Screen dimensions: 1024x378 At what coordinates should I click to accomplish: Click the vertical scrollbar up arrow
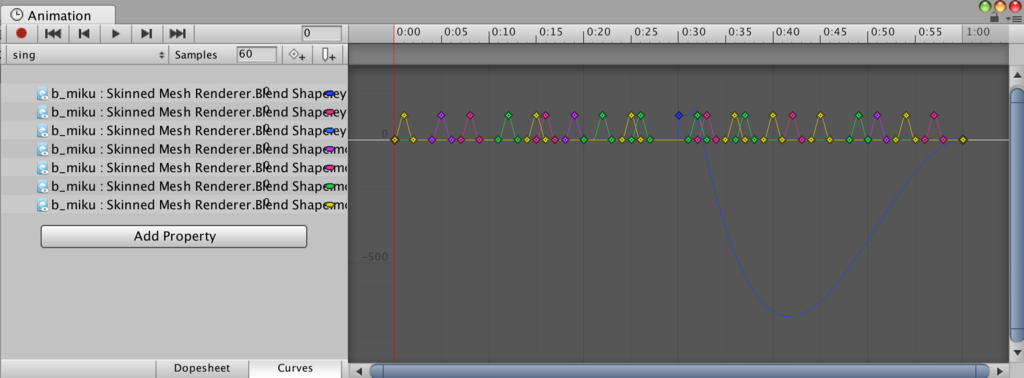[1017, 74]
